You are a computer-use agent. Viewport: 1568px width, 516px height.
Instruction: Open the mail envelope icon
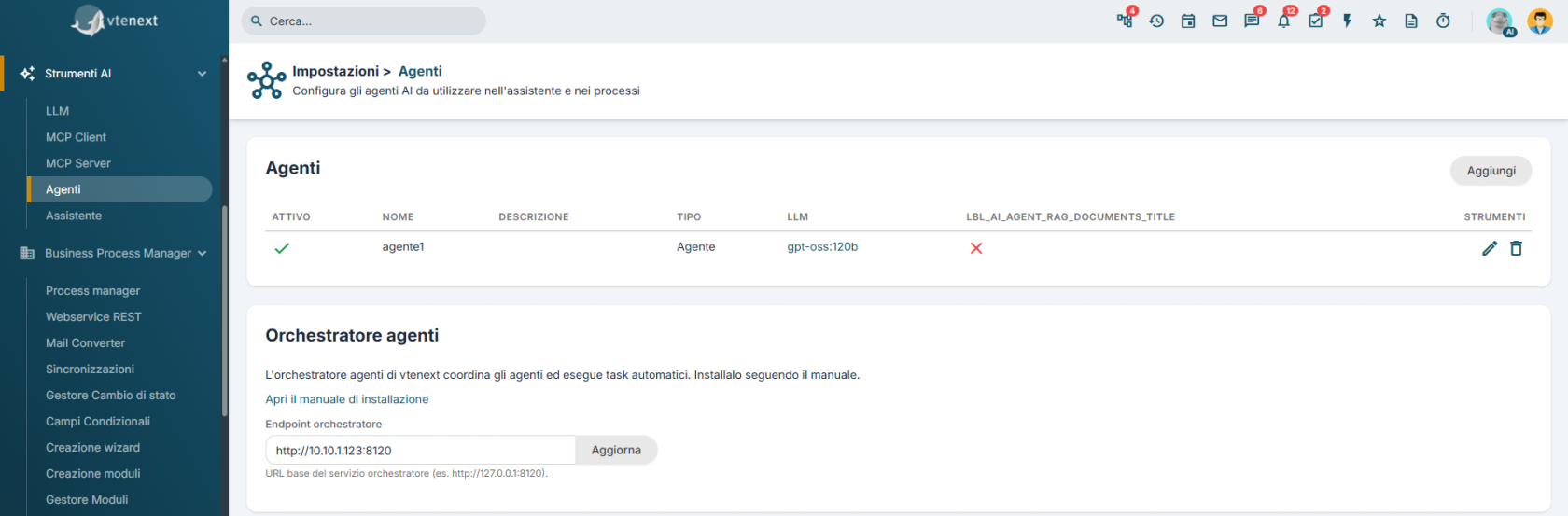coord(1220,21)
